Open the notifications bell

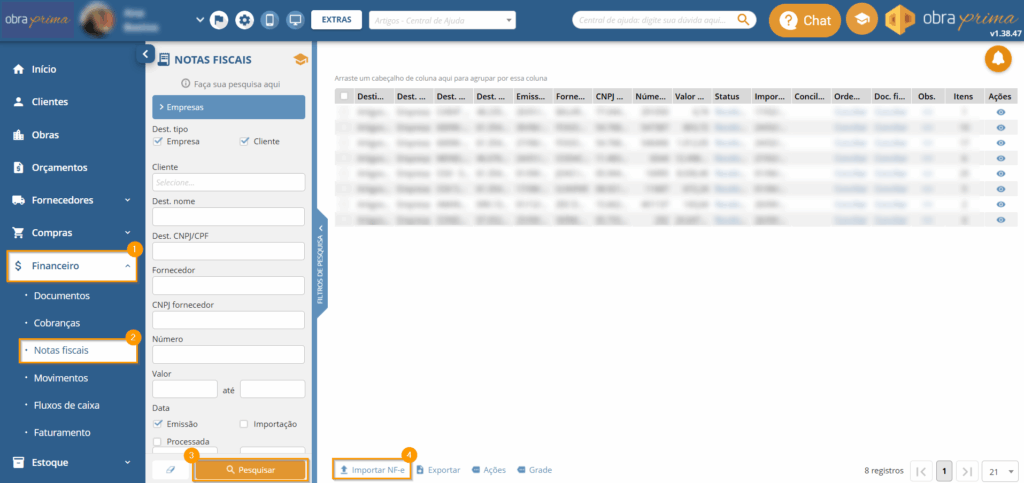(x=997, y=60)
